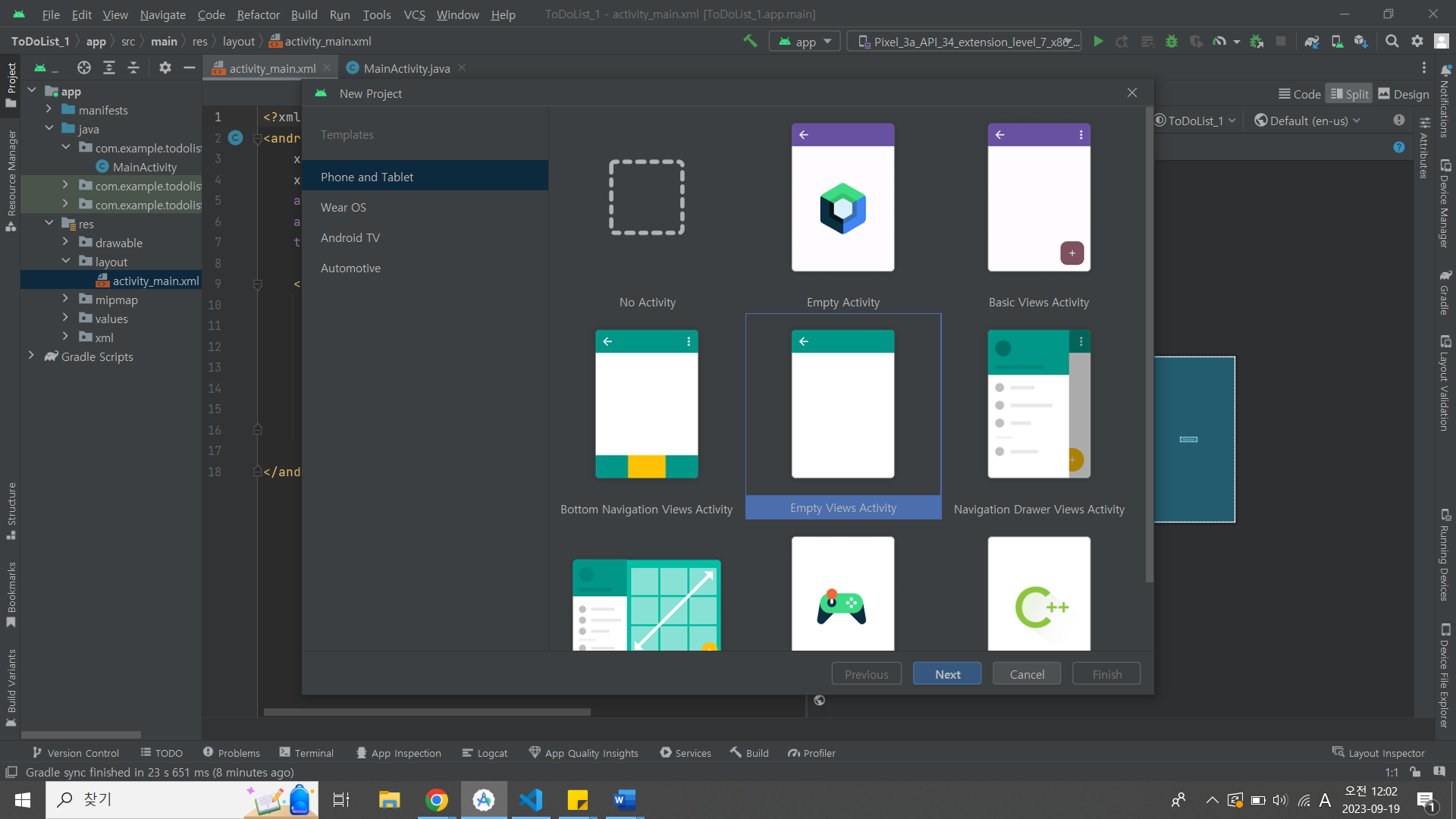1456x819 pixels.
Task: Click the Cancel button in New Project
Action: (1027, 673)
